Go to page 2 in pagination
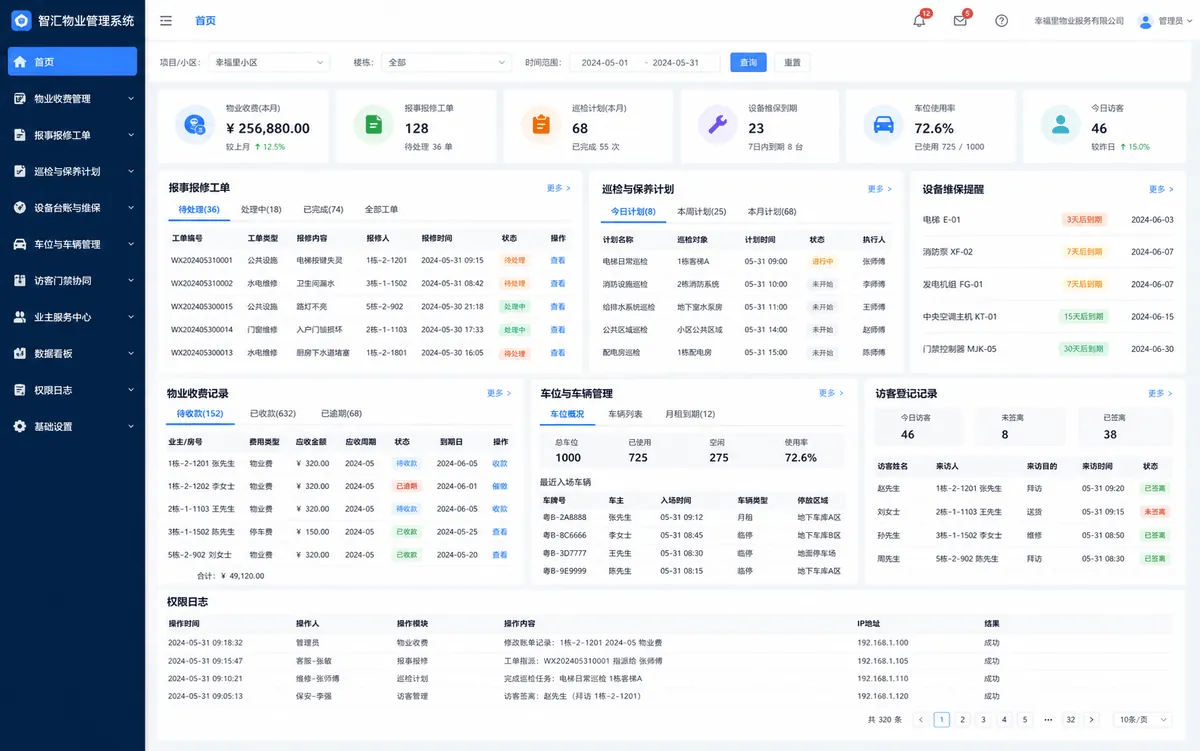The height and width of the screenshot is (751, 1200). (962, 719)
